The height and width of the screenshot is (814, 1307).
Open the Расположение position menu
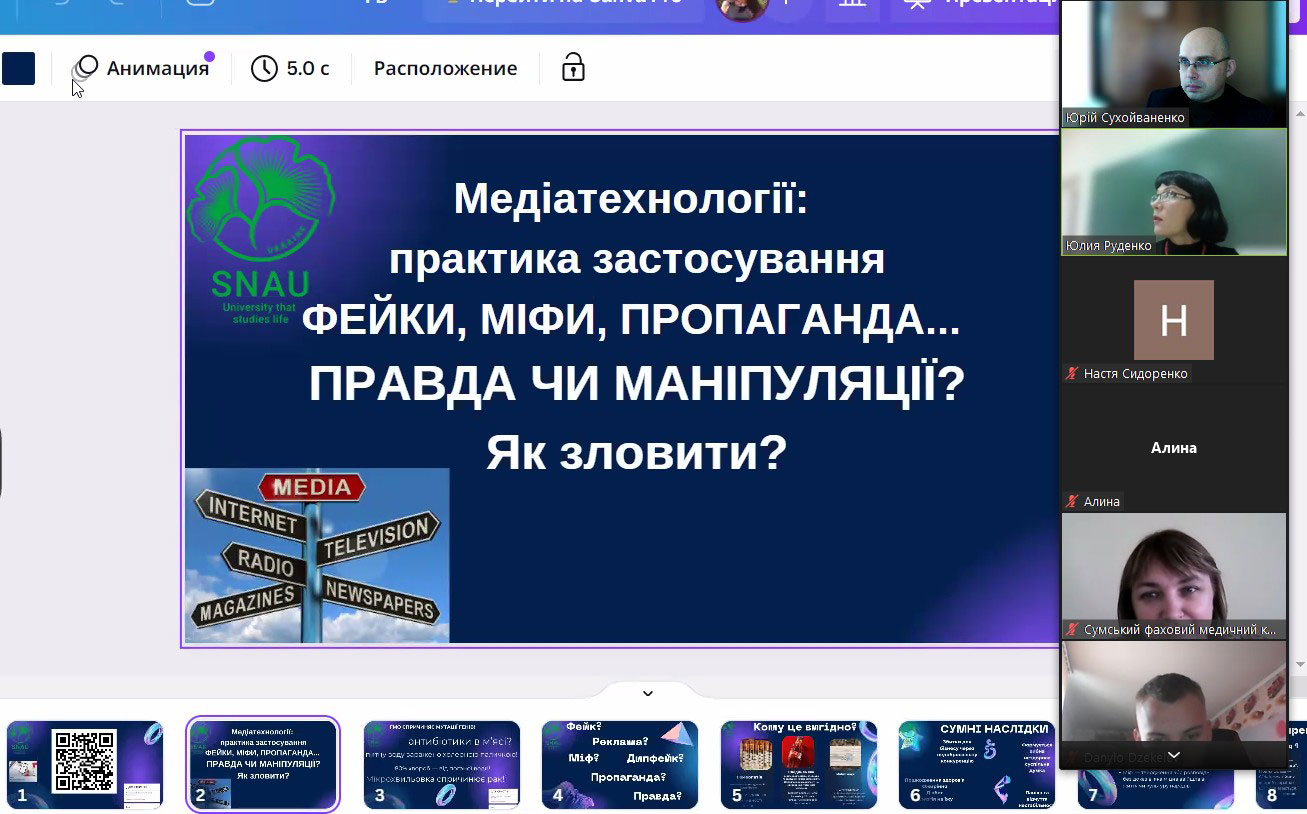(x=445, y=68)
